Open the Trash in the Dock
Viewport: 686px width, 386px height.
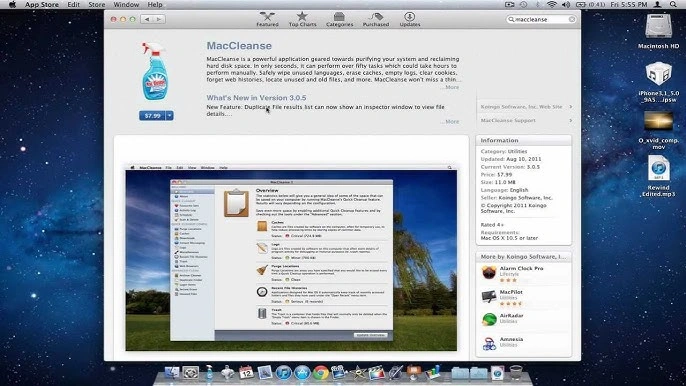tap(516, 372)
